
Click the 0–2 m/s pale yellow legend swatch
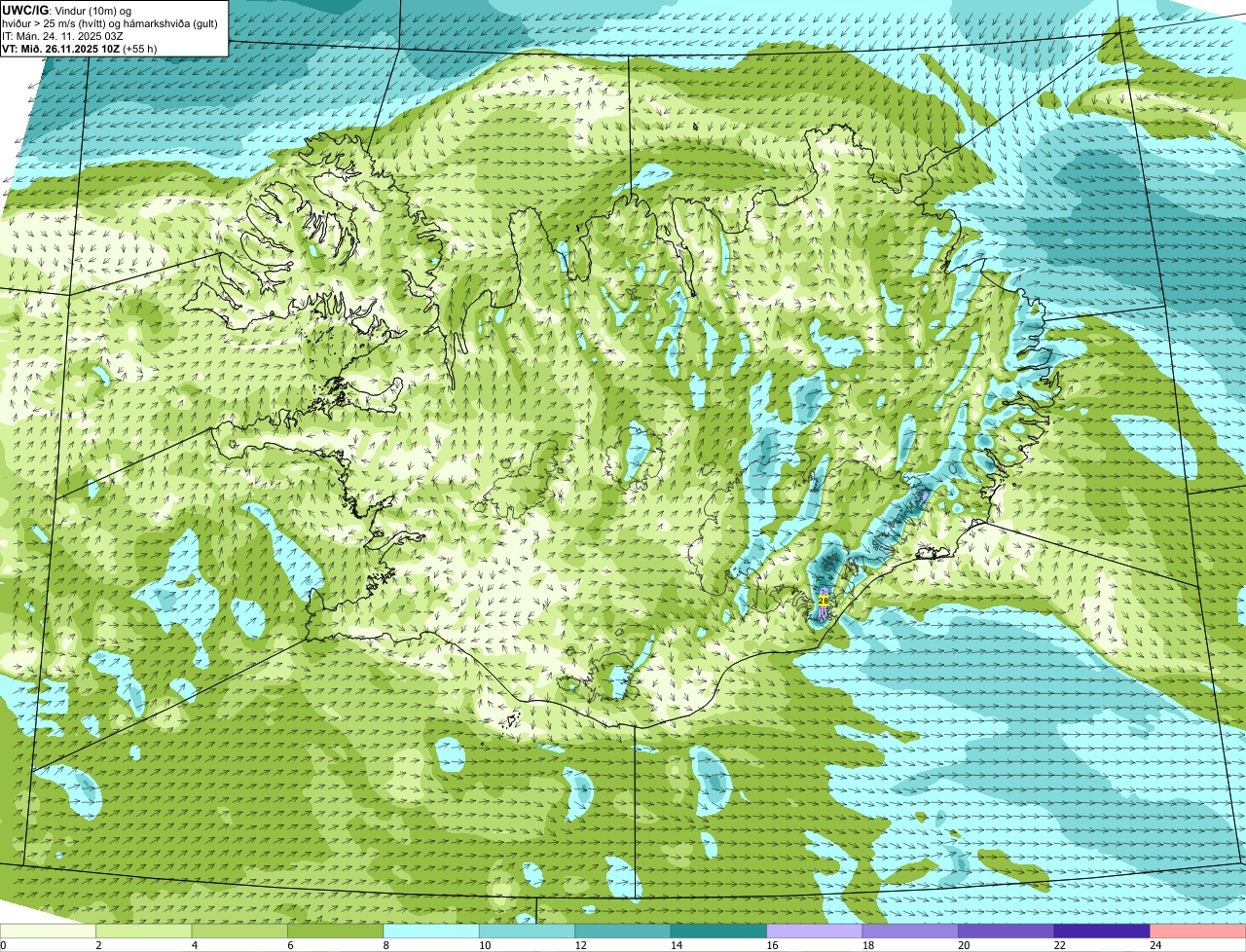[48, 932]
